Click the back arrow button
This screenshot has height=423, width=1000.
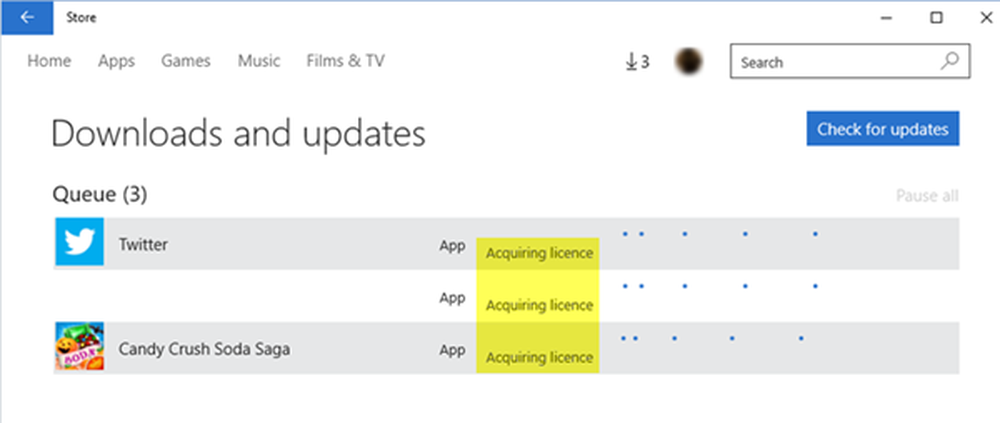click(27, 17)
